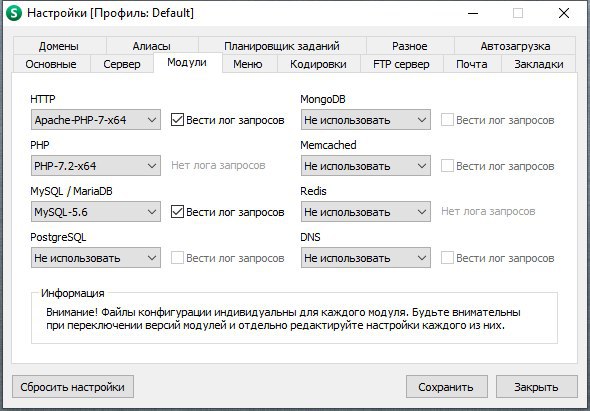Click the Закрыть button
This screenshot has width=590, height=411.
[537, 387]
